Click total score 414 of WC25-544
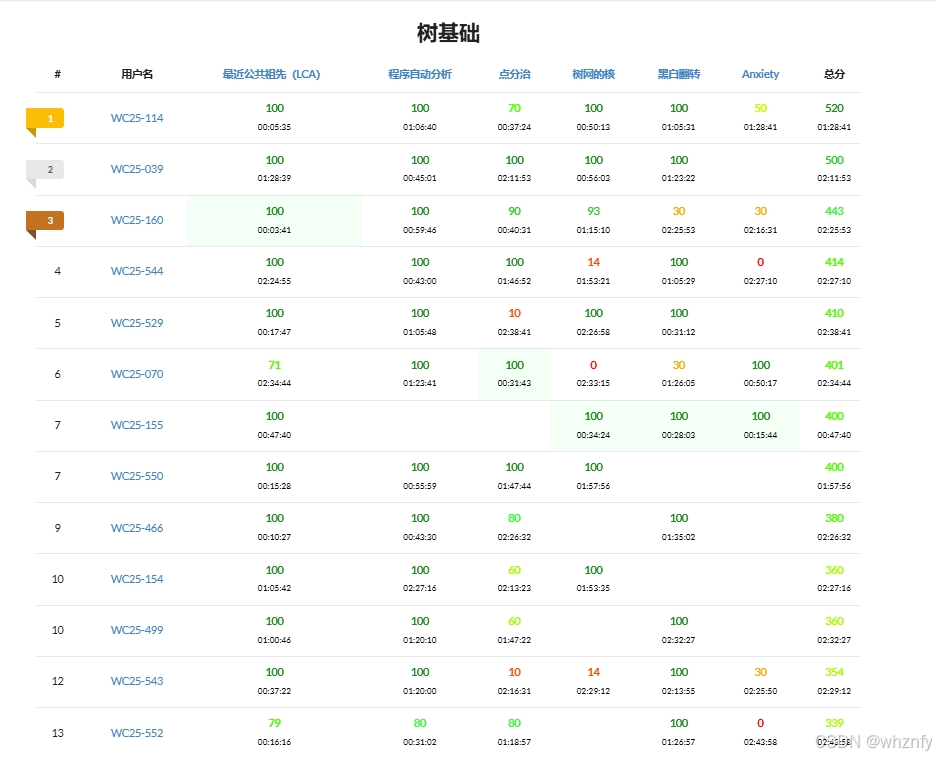 (x=834, y=262)
